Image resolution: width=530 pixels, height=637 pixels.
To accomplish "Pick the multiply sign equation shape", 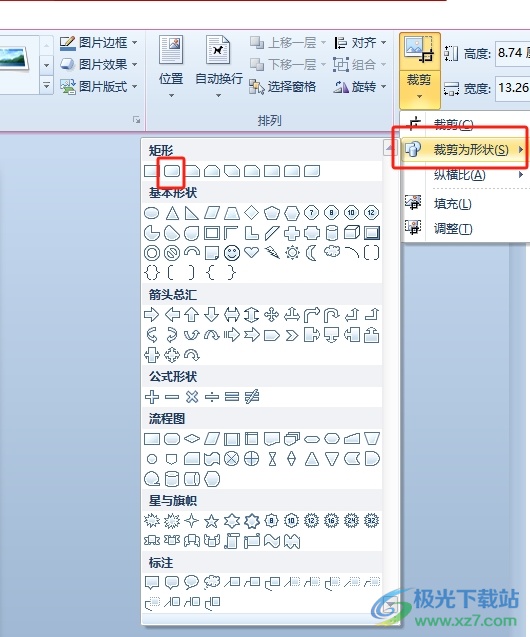I will coord(192,396).
